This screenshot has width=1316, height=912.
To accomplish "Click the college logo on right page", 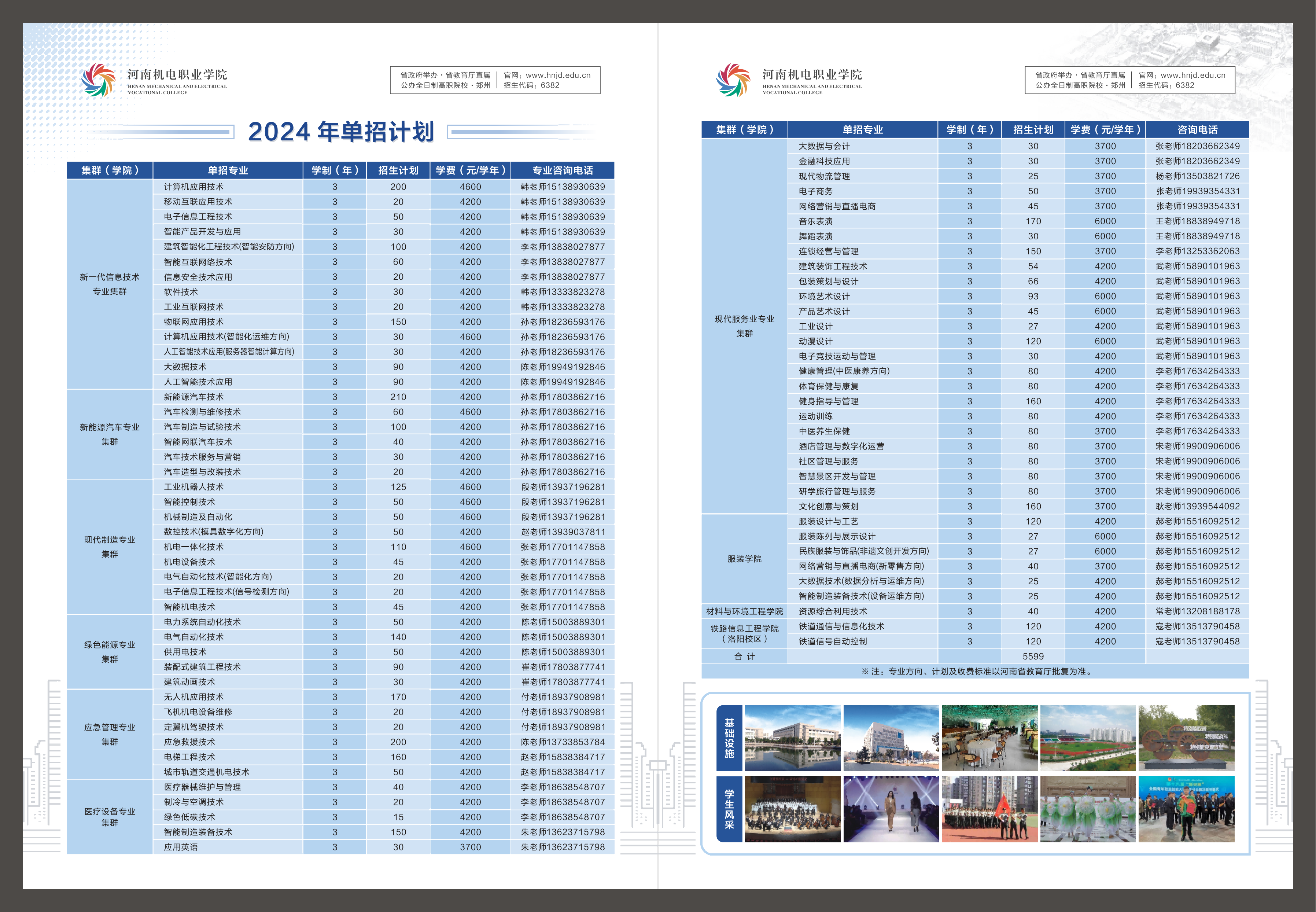I will [x=733, y=80].
